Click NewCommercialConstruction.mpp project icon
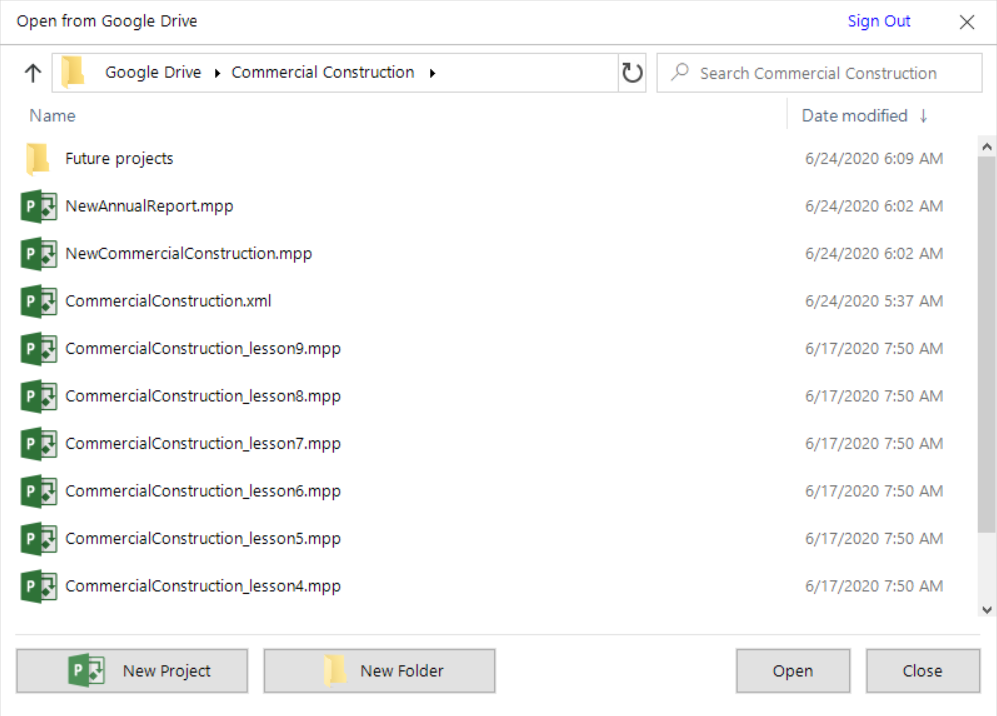The image size is (997, 716). pos(39,254)
